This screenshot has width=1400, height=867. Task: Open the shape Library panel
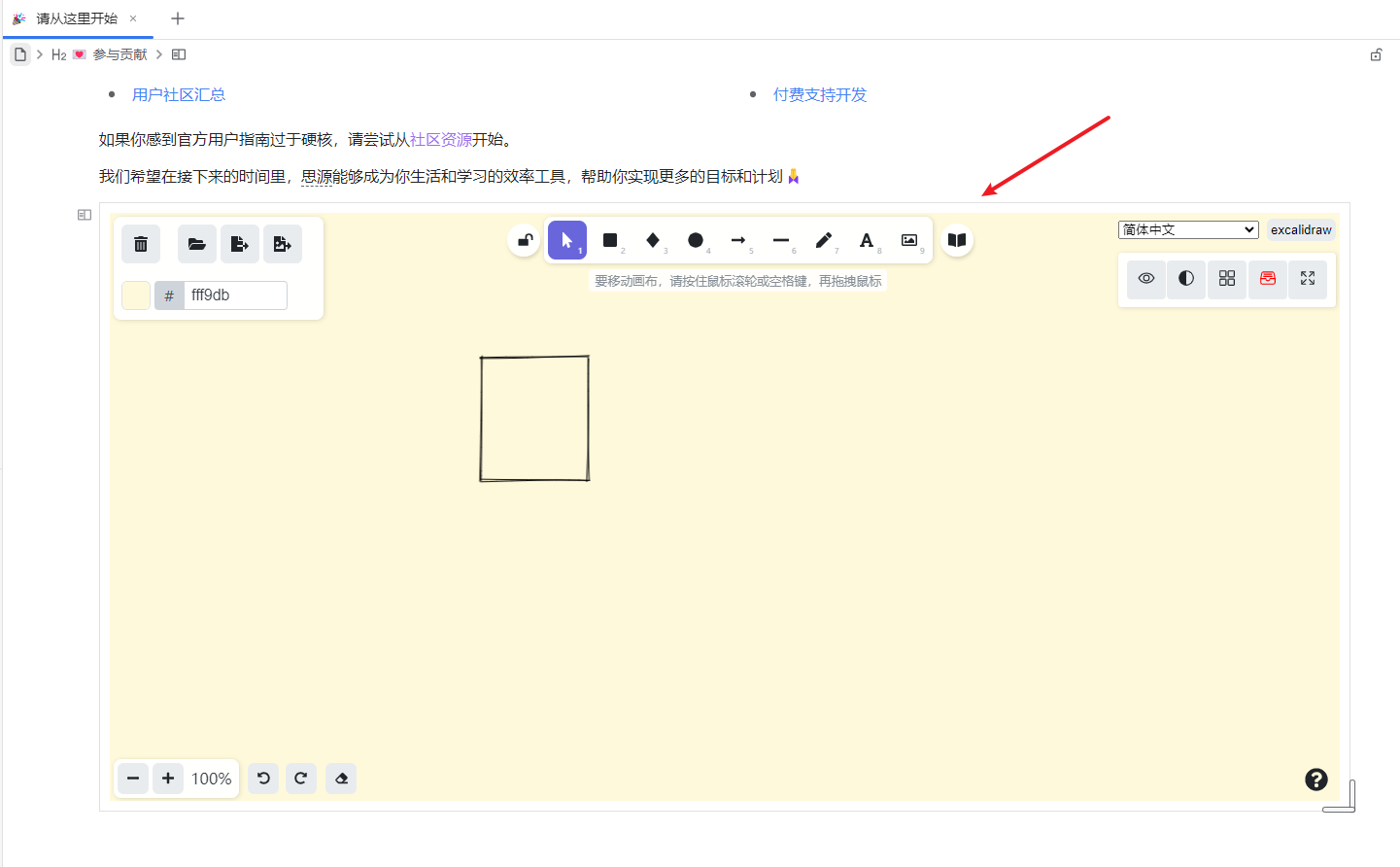point(956,240)
